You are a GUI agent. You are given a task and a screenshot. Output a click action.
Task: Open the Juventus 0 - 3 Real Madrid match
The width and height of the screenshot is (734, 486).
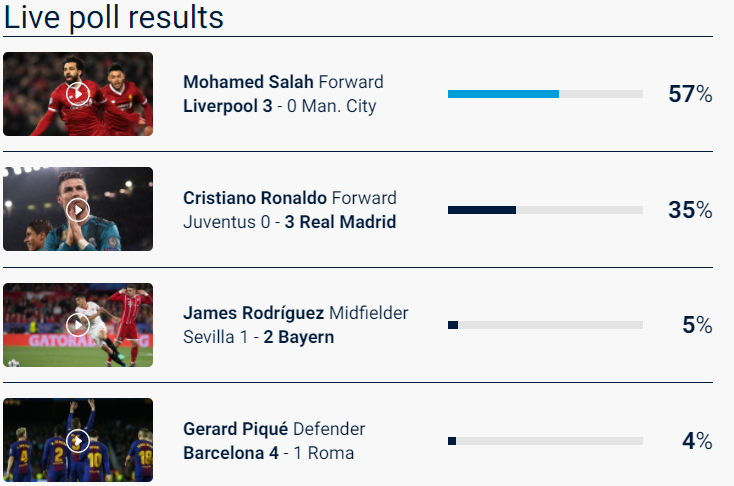click(290, 222)
